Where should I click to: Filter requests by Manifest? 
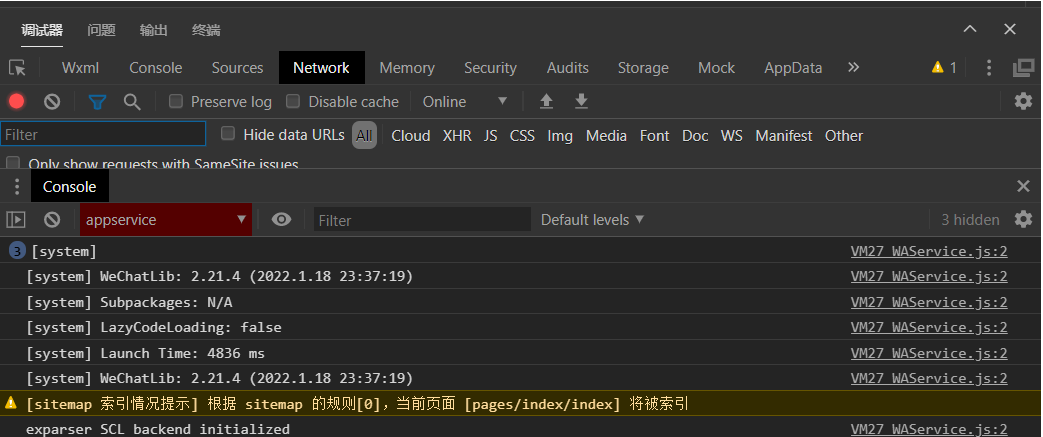(784, 136)
